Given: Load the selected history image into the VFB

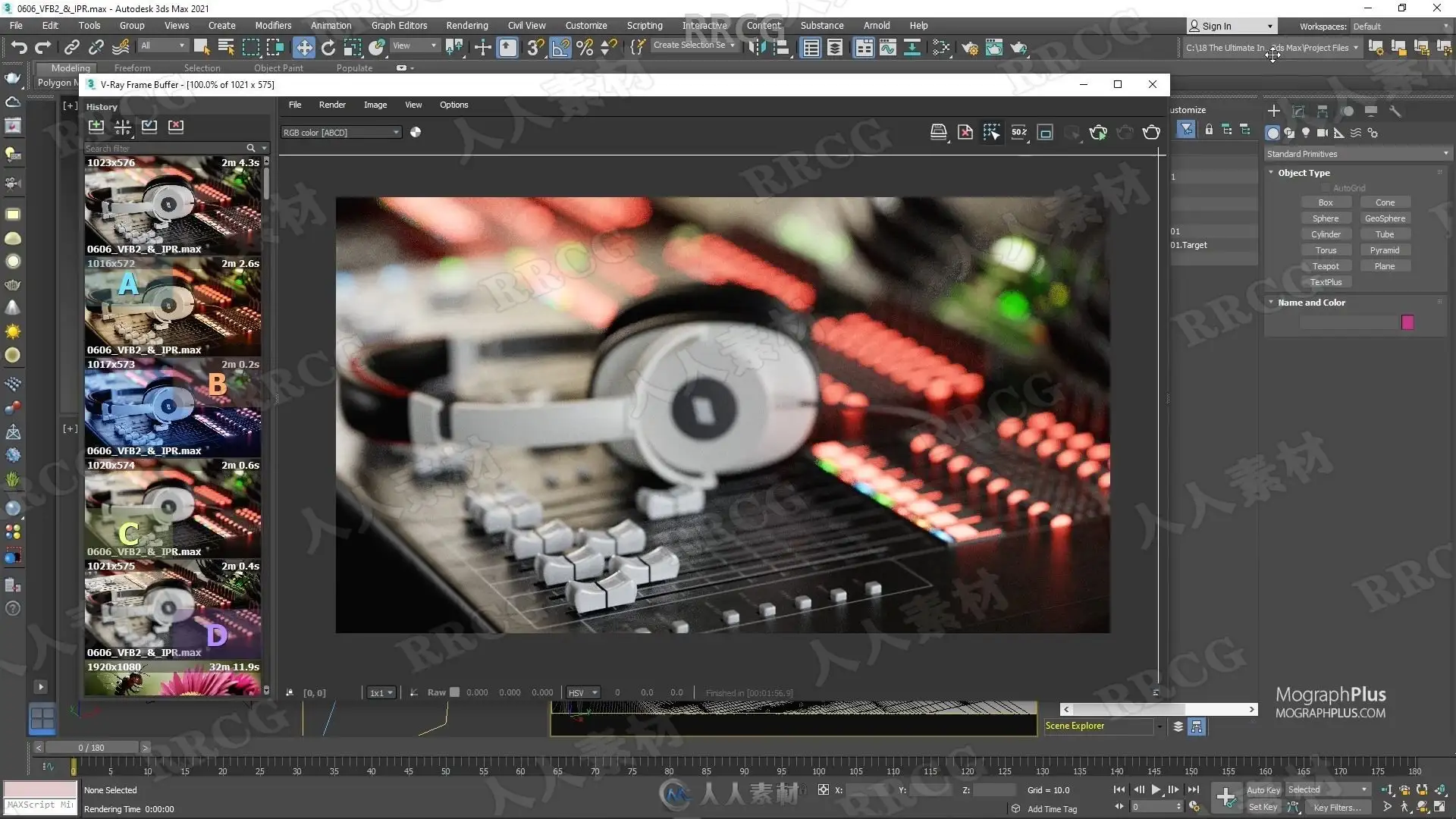Looking at the screenshot, I should tap(149, 127).
